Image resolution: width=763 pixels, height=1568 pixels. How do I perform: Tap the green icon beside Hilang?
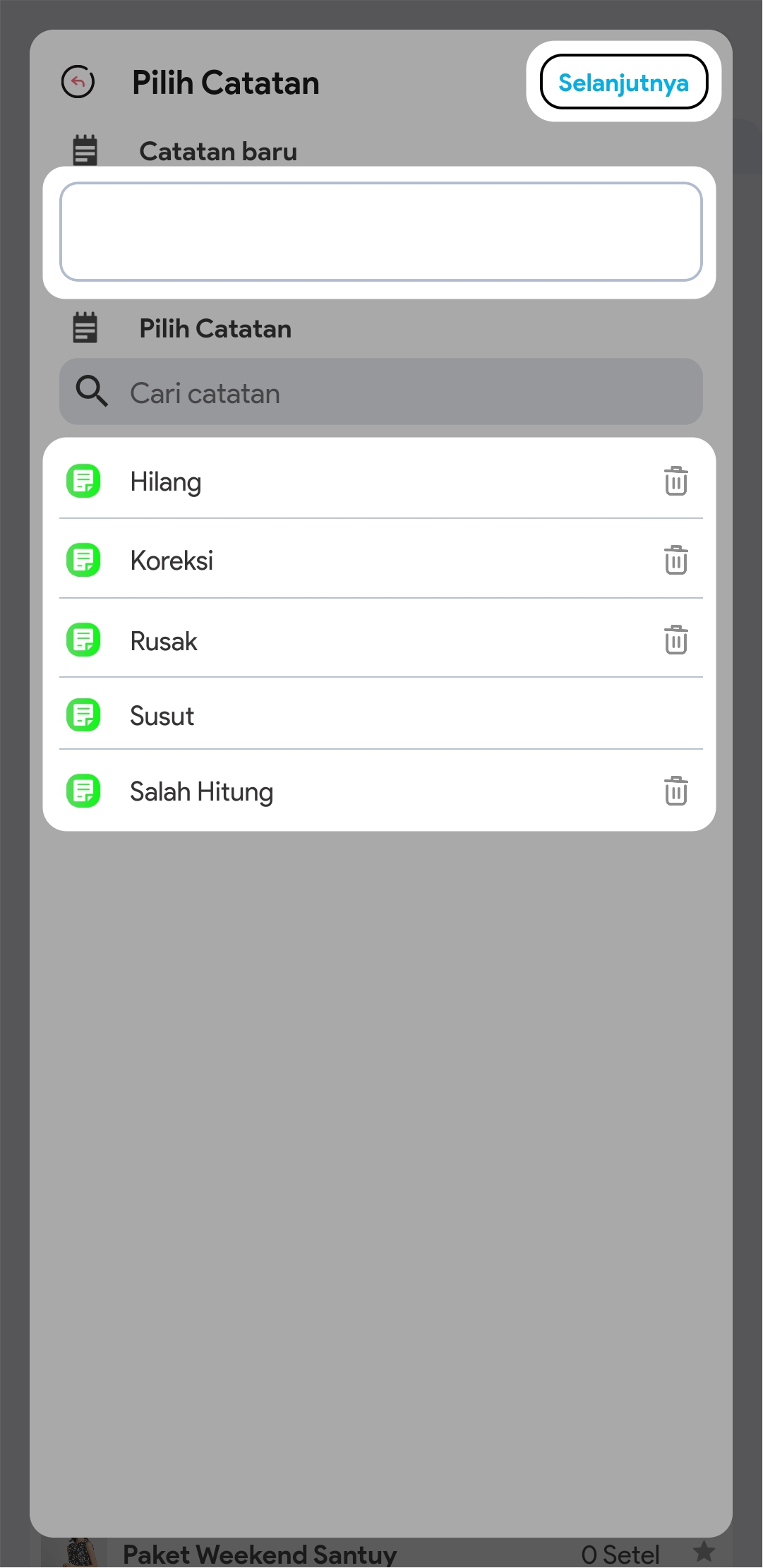(83, 481)
